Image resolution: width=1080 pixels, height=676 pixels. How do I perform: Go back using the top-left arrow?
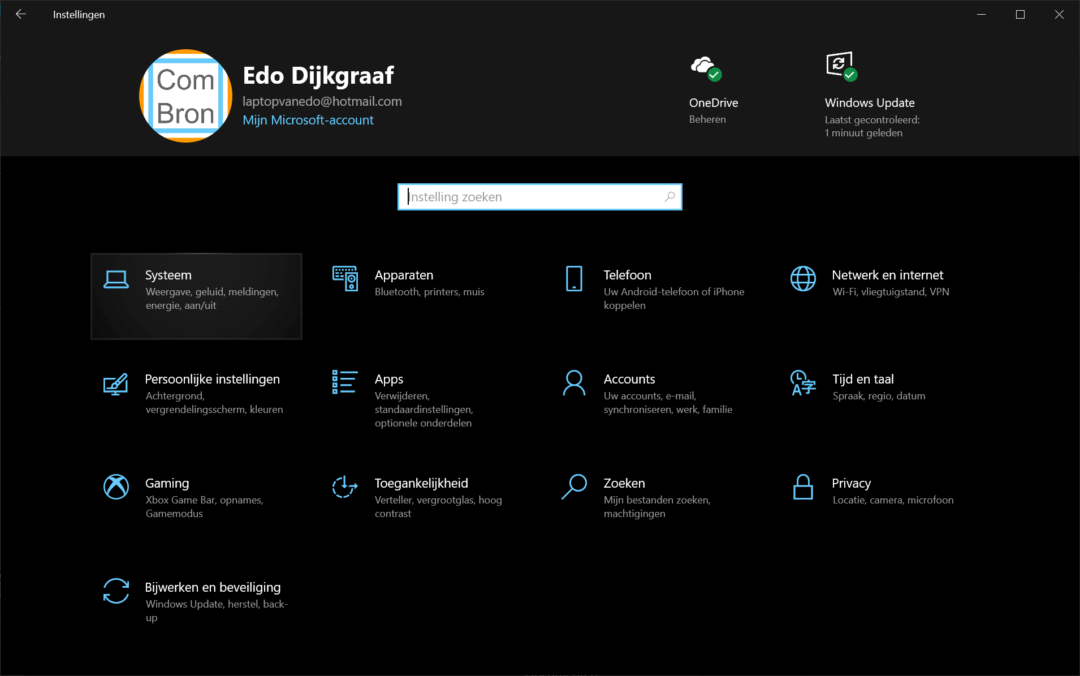click(21, 14)
